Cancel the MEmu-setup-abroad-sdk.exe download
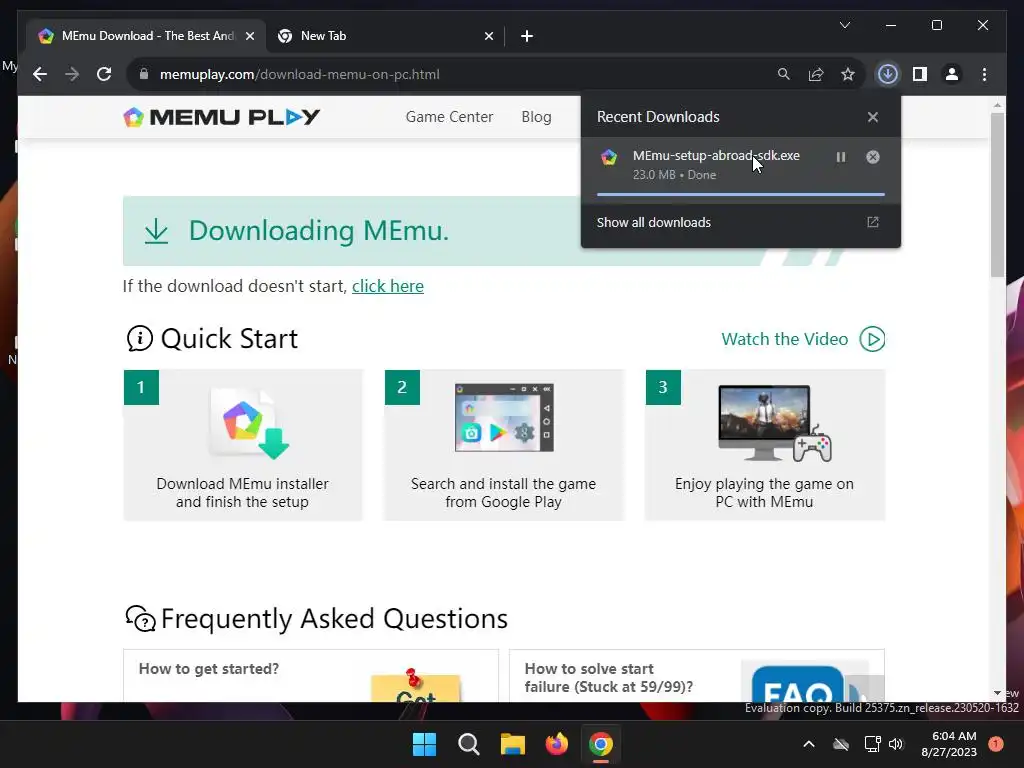 pos(872,157)
